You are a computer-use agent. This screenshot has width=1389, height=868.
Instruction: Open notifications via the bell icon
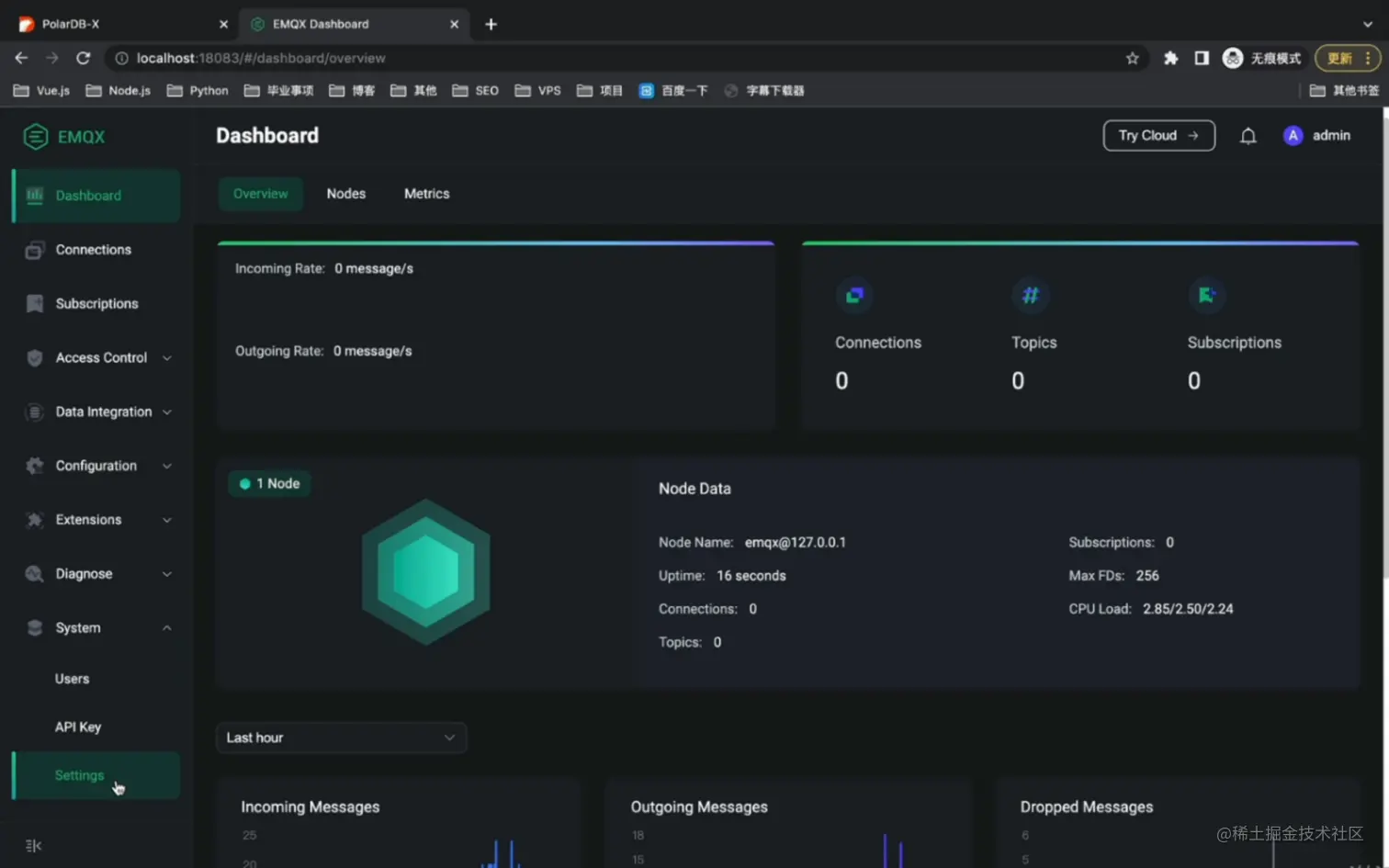click(1248, 136)
